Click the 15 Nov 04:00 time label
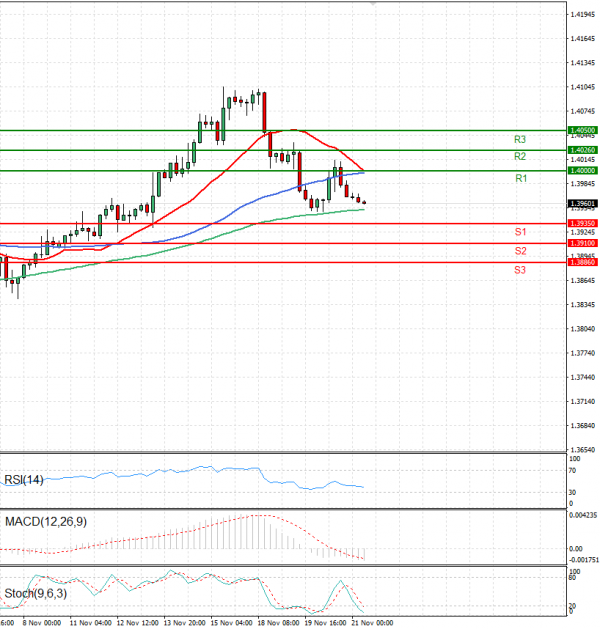Viewport: 600px width, 629px height. coord(231,623)
